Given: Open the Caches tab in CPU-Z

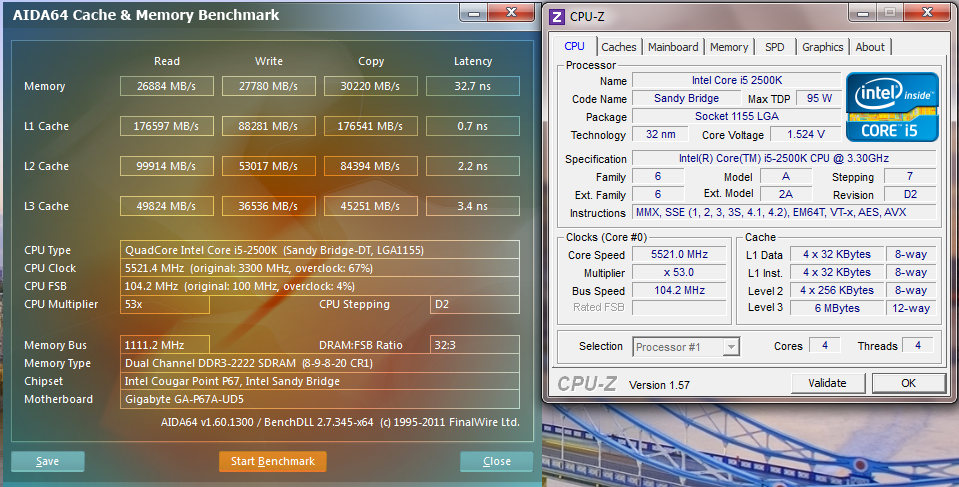Looking at the screenshot, I should (618, 47).
